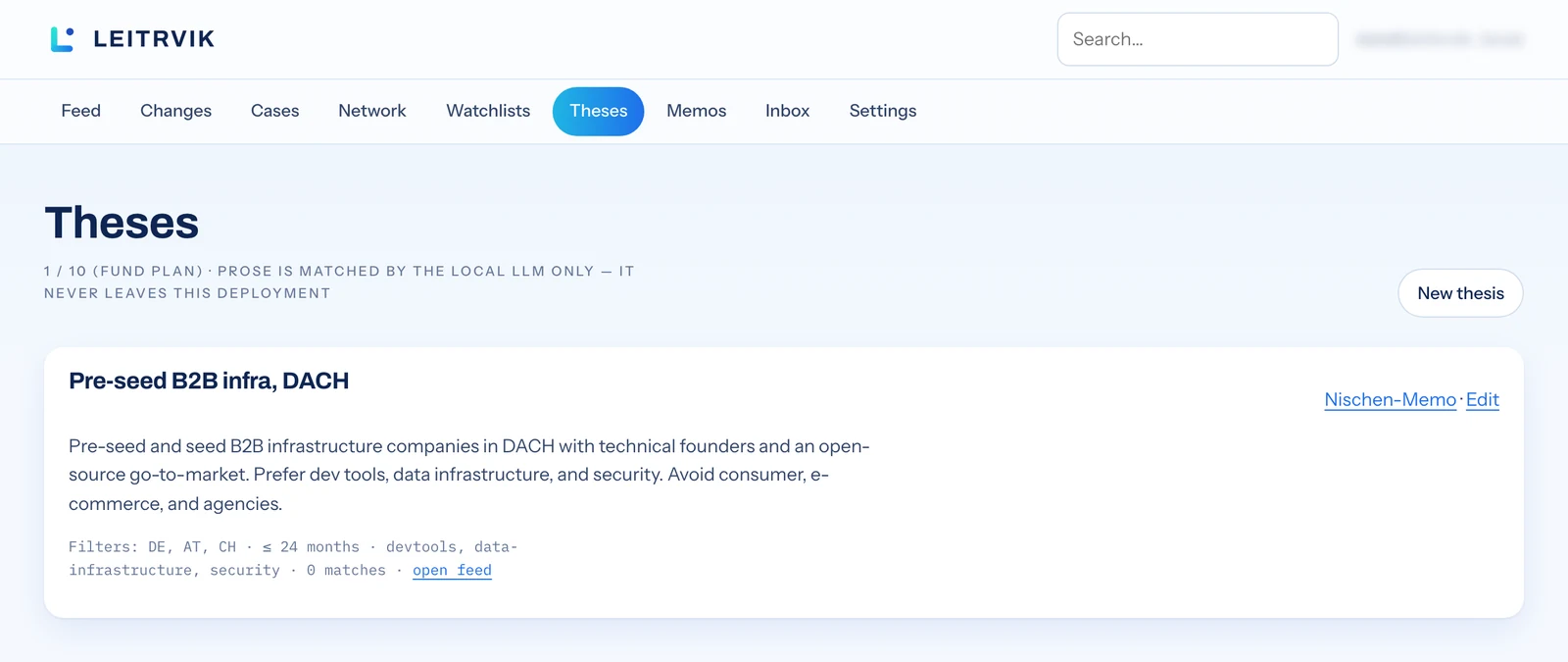The image size is (1568, 662).
Task: Open the Feed tab
Action: point(80,111)
